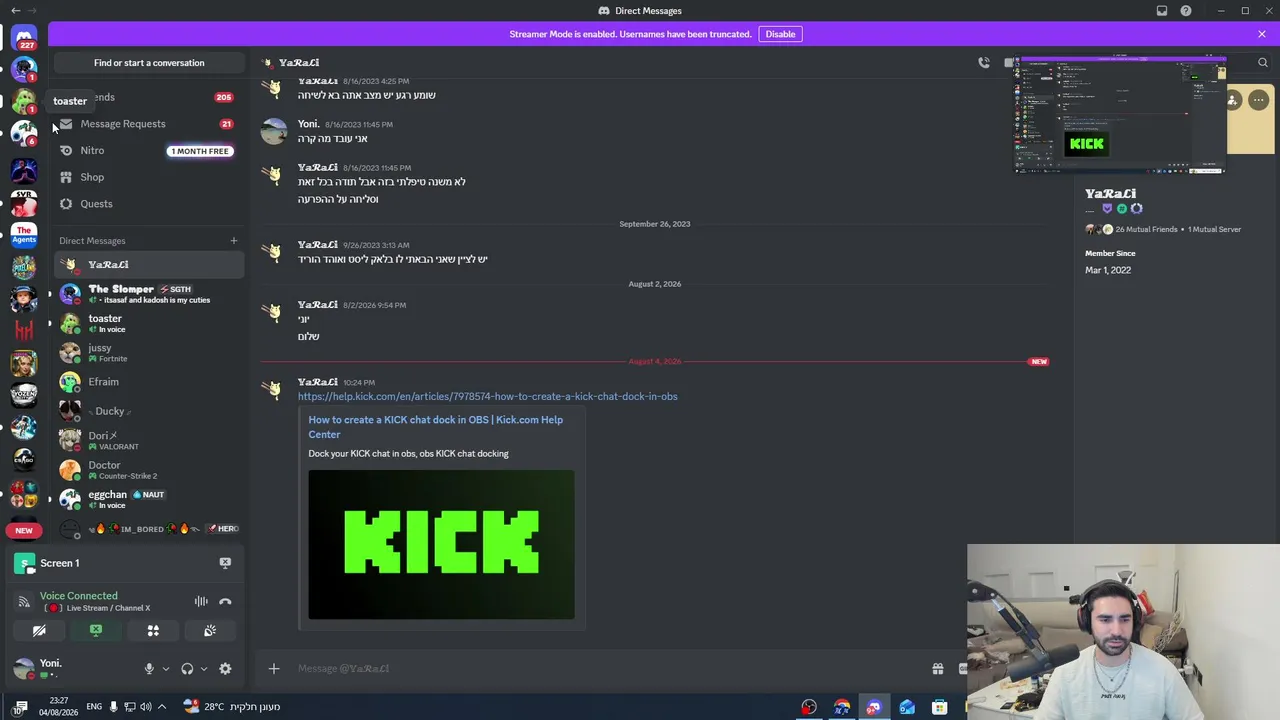
Task: Open more options on YaRaLi's profile
Action: (x=1258, y=100)
